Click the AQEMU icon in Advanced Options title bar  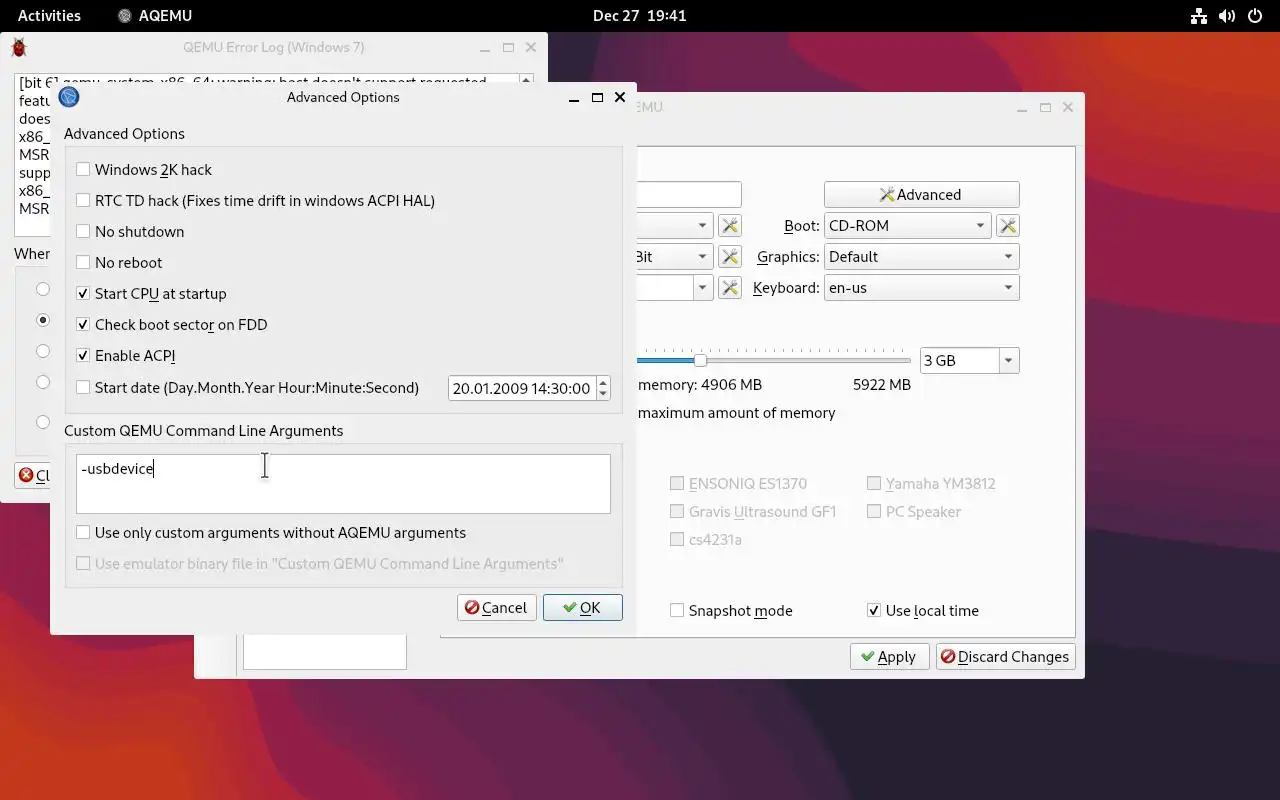click(x=69, y=97)
